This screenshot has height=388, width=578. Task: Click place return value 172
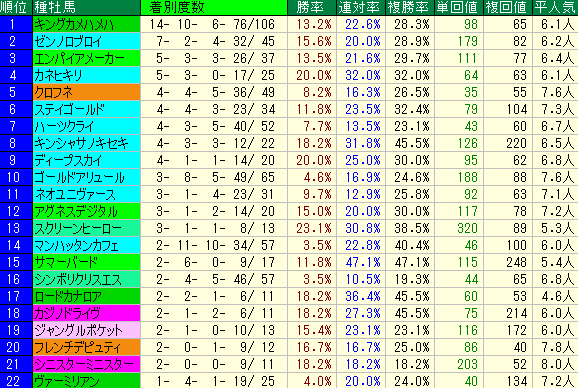pyautogui.click(x=508, y=330)
